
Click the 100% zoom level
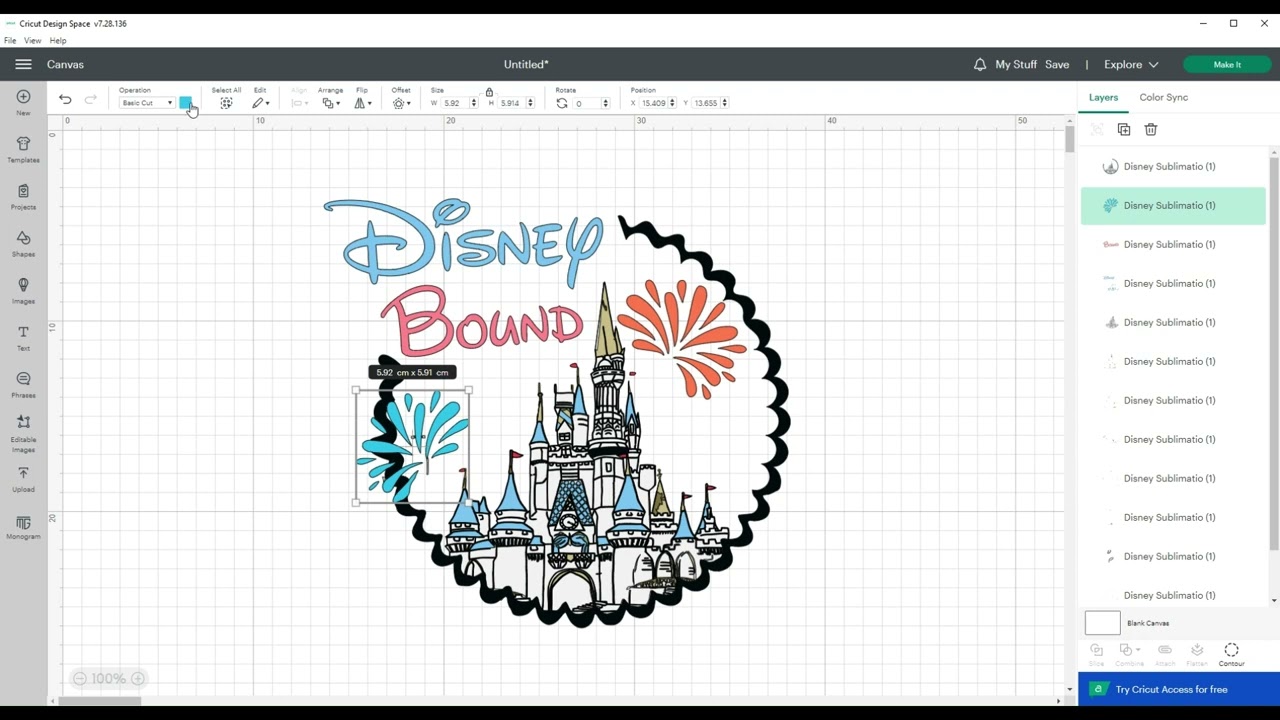[x=108, y=678]
